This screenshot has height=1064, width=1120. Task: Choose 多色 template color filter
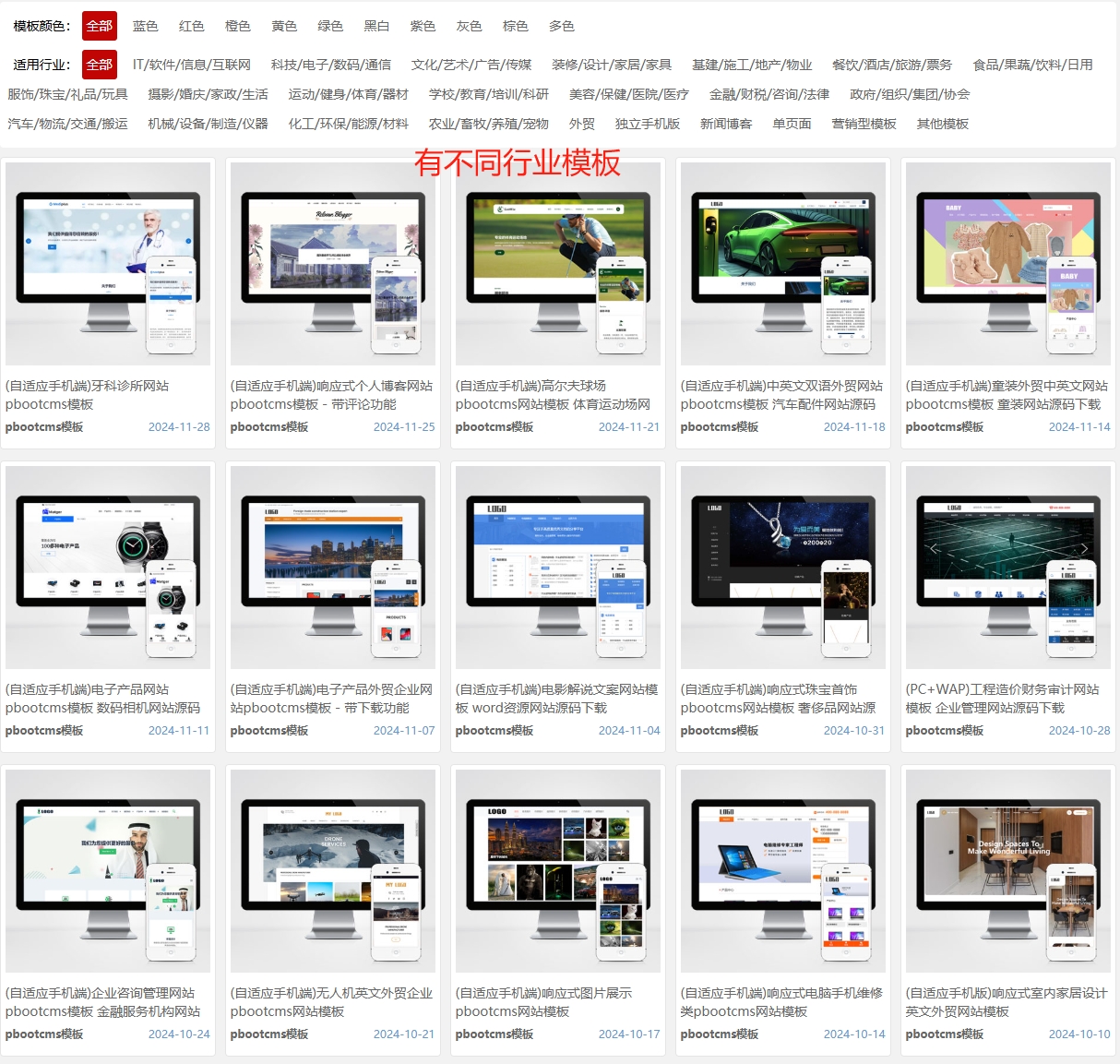tap(561, 26)
